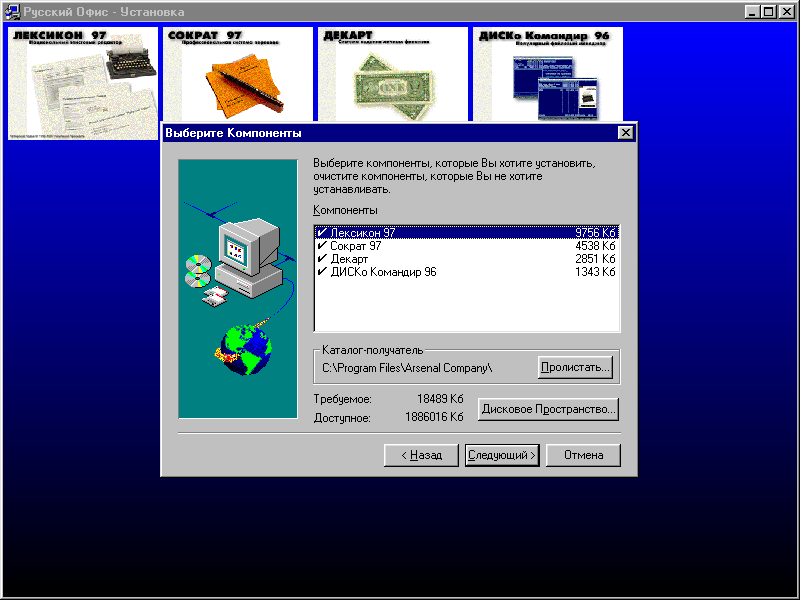Viewport: 800px width, 600px height.
Task: Click the Русский Офис window title bar icon
Action: 11,12
